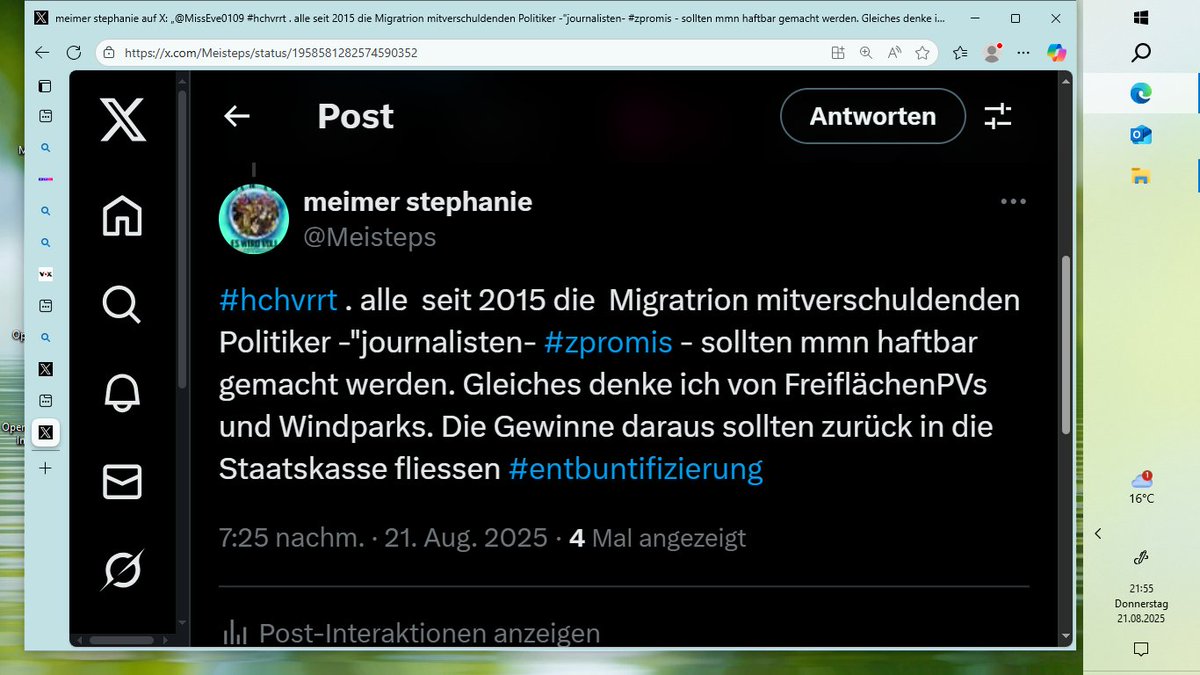Screen dimensions: 1200x675
Task: Open notifications via the bell icon
Action: coord(120,390)
